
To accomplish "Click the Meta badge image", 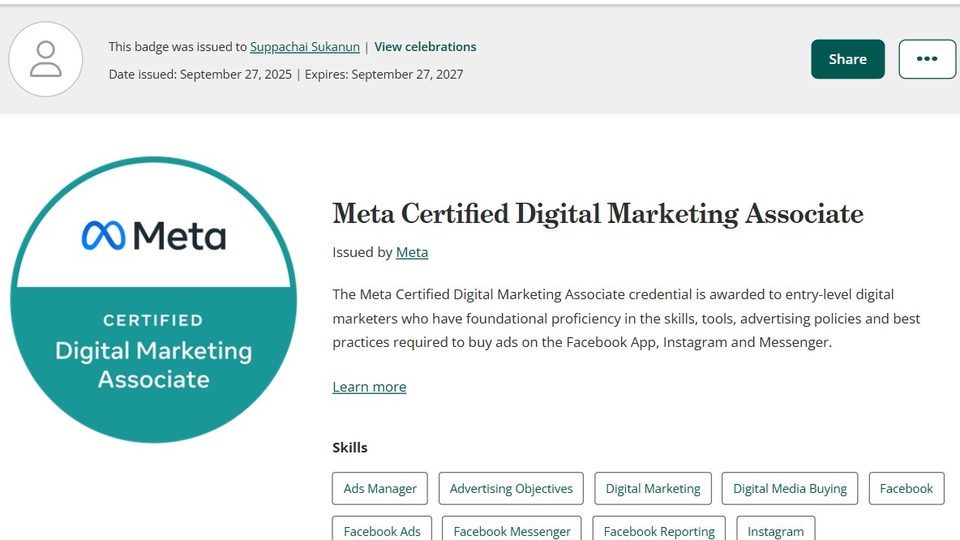I will (x=153, y=300).
